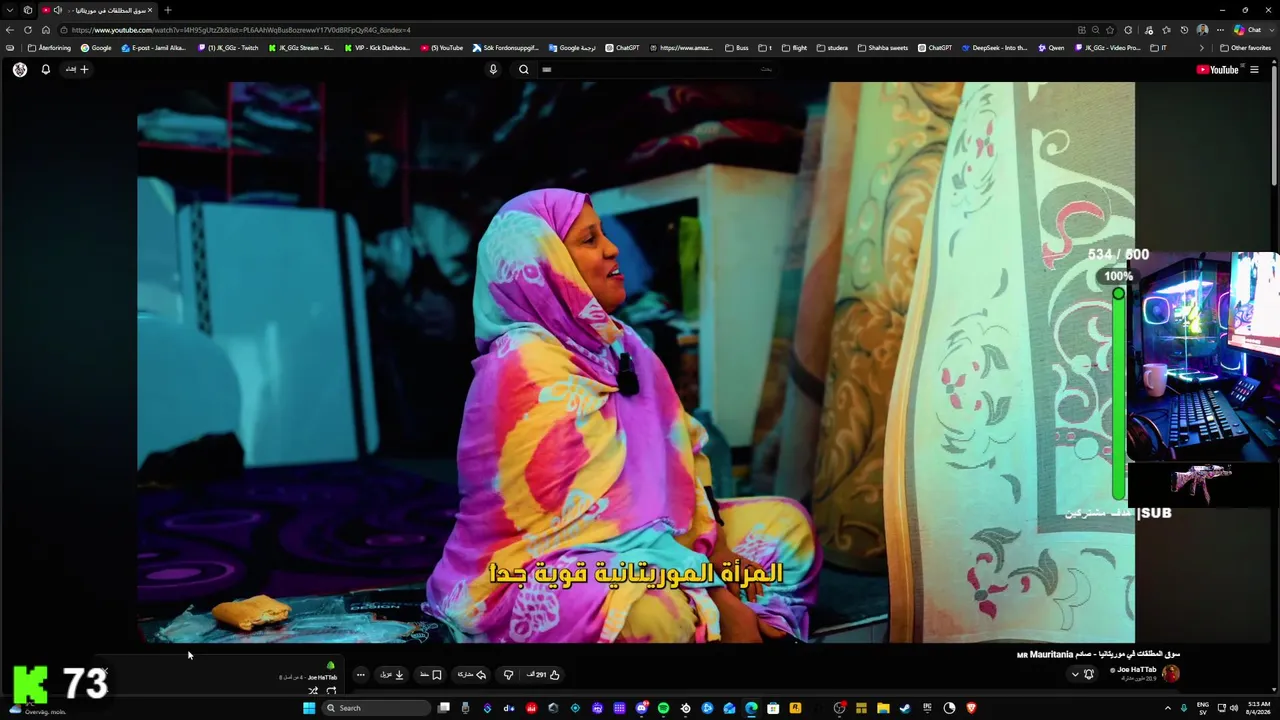This screenshot has width=1280, height=720.
Task: Toggle playlist loop
Action: coord(331,691)
